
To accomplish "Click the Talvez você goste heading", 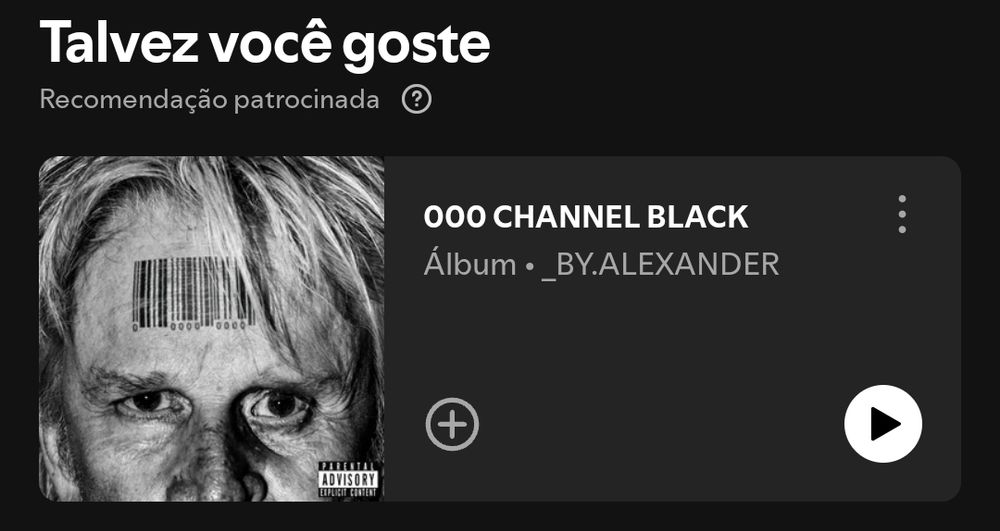I will click(265, 42).
